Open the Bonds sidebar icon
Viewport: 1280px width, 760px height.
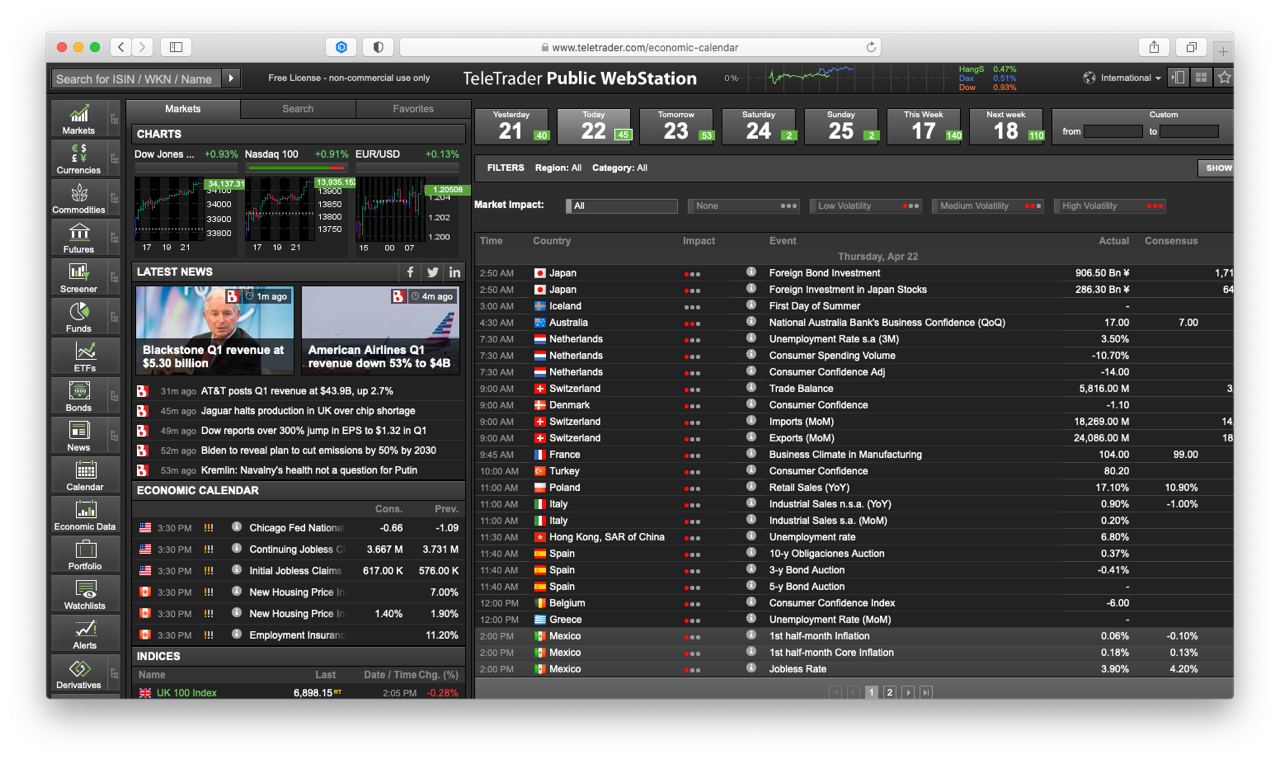[x=79, y=395]
